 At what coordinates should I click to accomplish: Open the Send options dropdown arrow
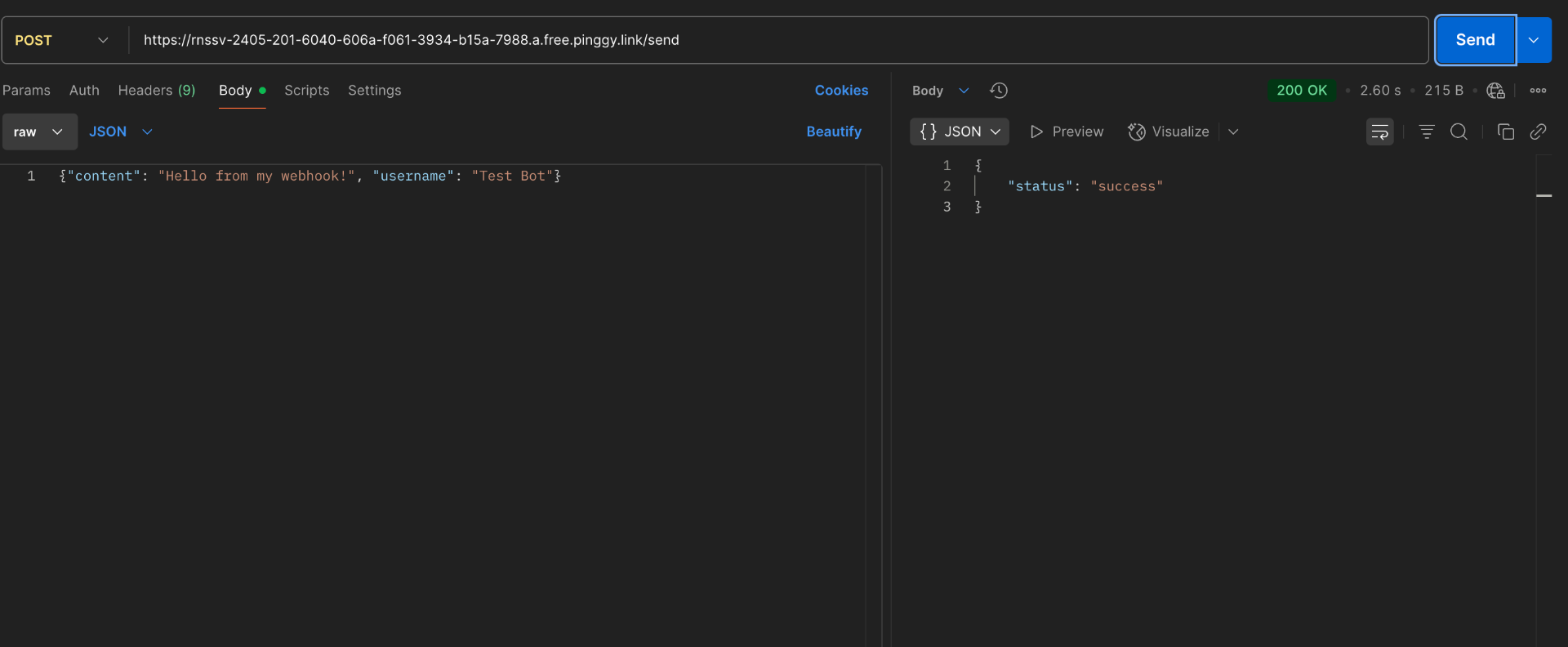point(1534,40)
